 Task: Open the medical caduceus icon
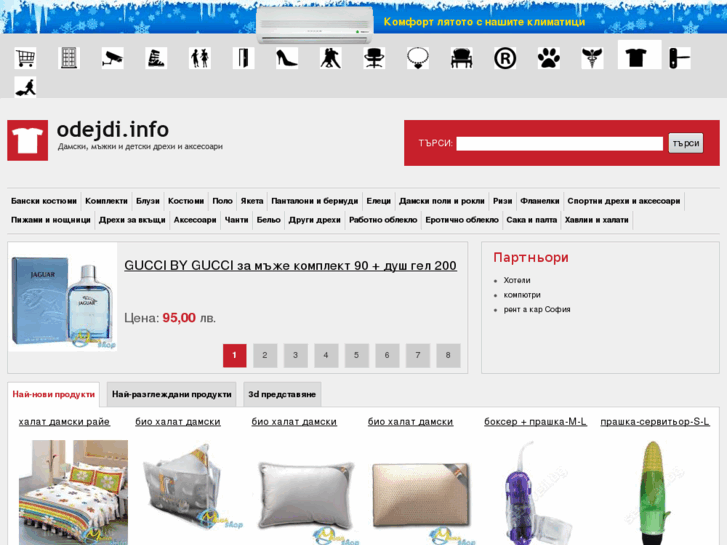click(592, 58)
